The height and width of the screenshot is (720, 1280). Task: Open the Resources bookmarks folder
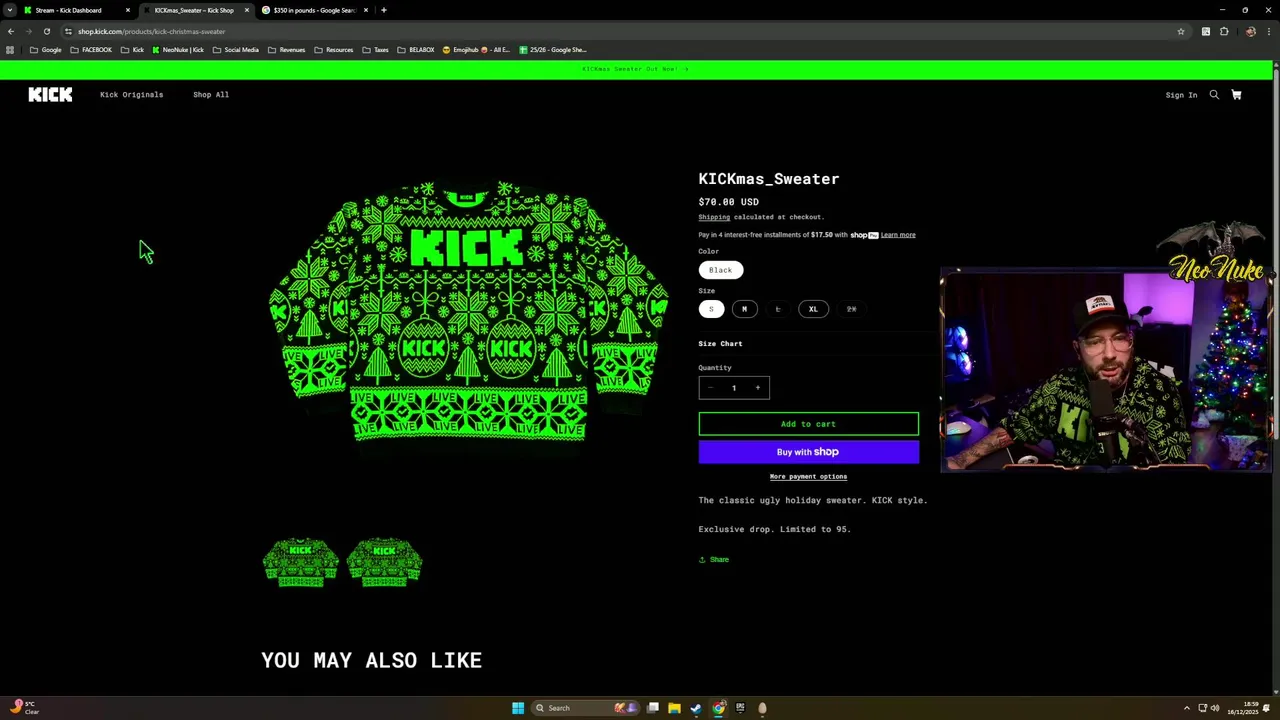point(334,50)
